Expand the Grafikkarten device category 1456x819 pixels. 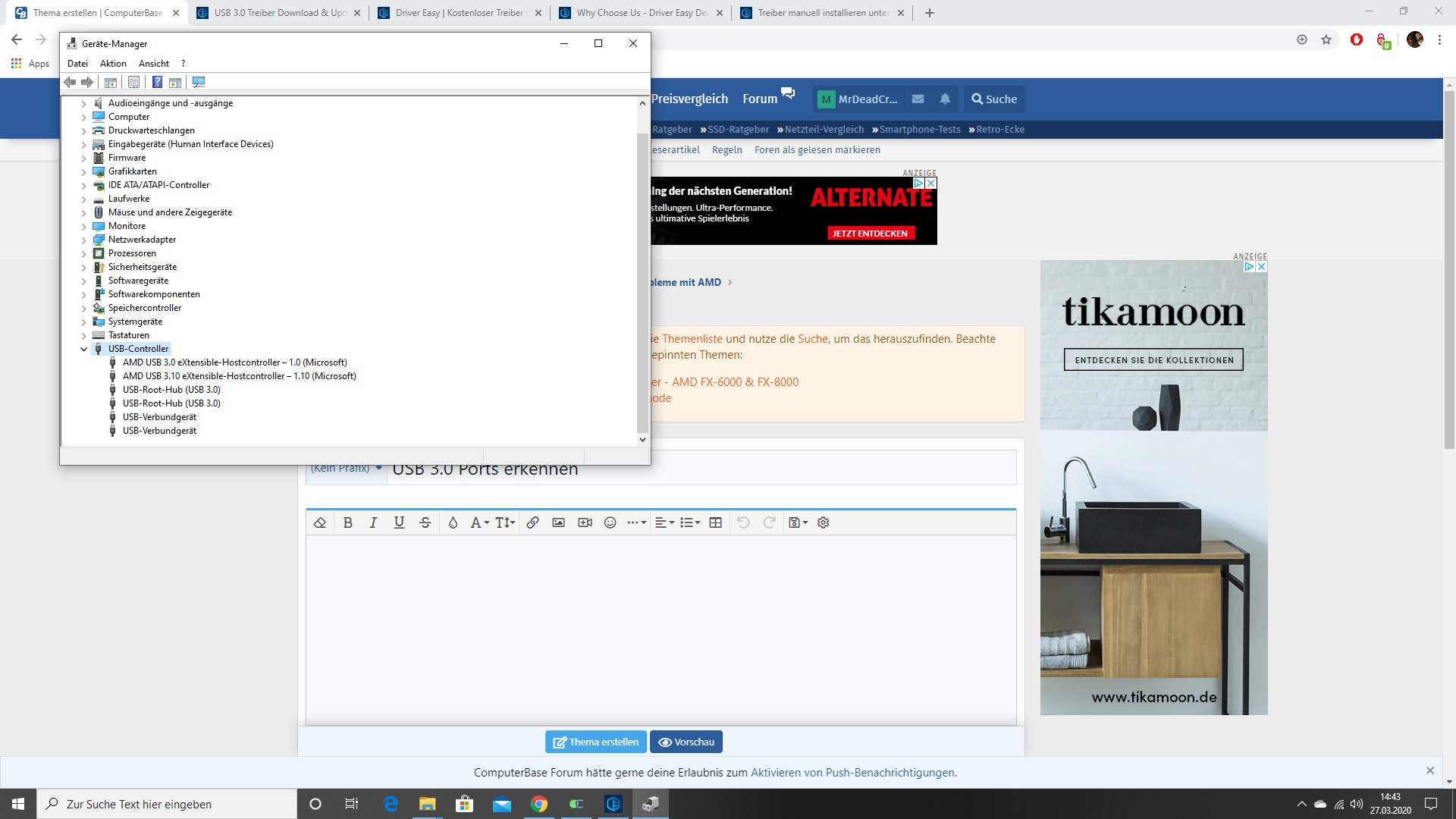tap(84, 171)
